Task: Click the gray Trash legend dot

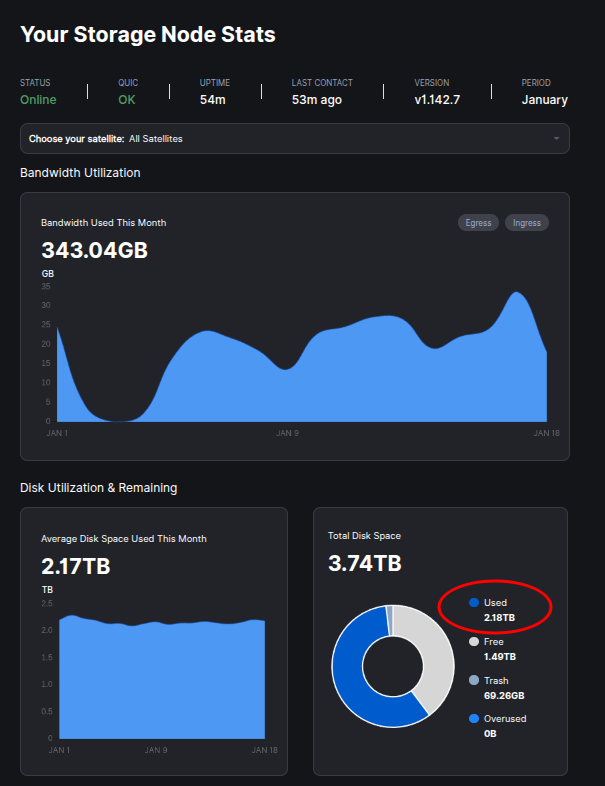Action: coord(474,680)
